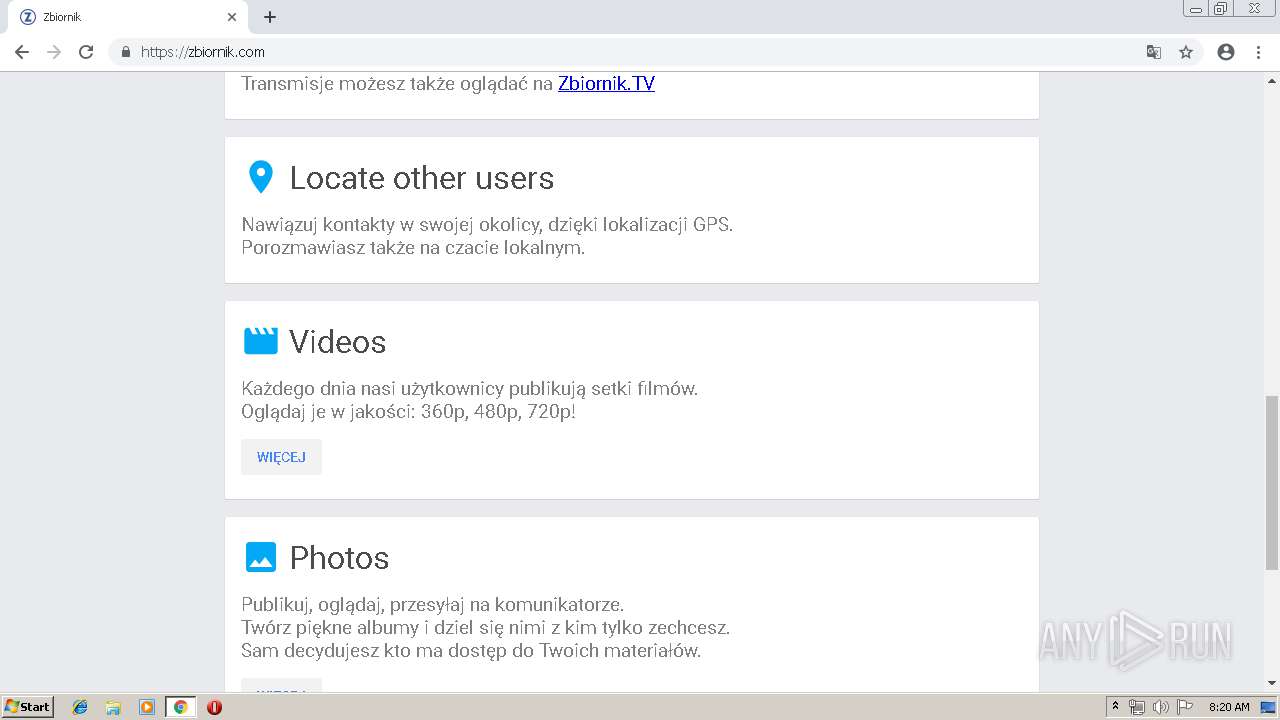This screenshot has height=720, width=1280.
Task: Click the padlock site info icon
Action: (126, 52)
